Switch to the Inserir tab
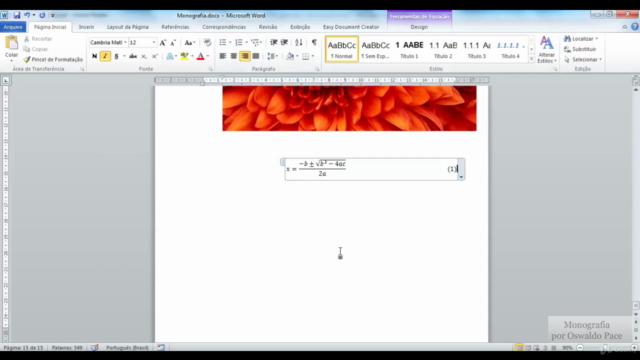The image size is (640, 360). 87,27
